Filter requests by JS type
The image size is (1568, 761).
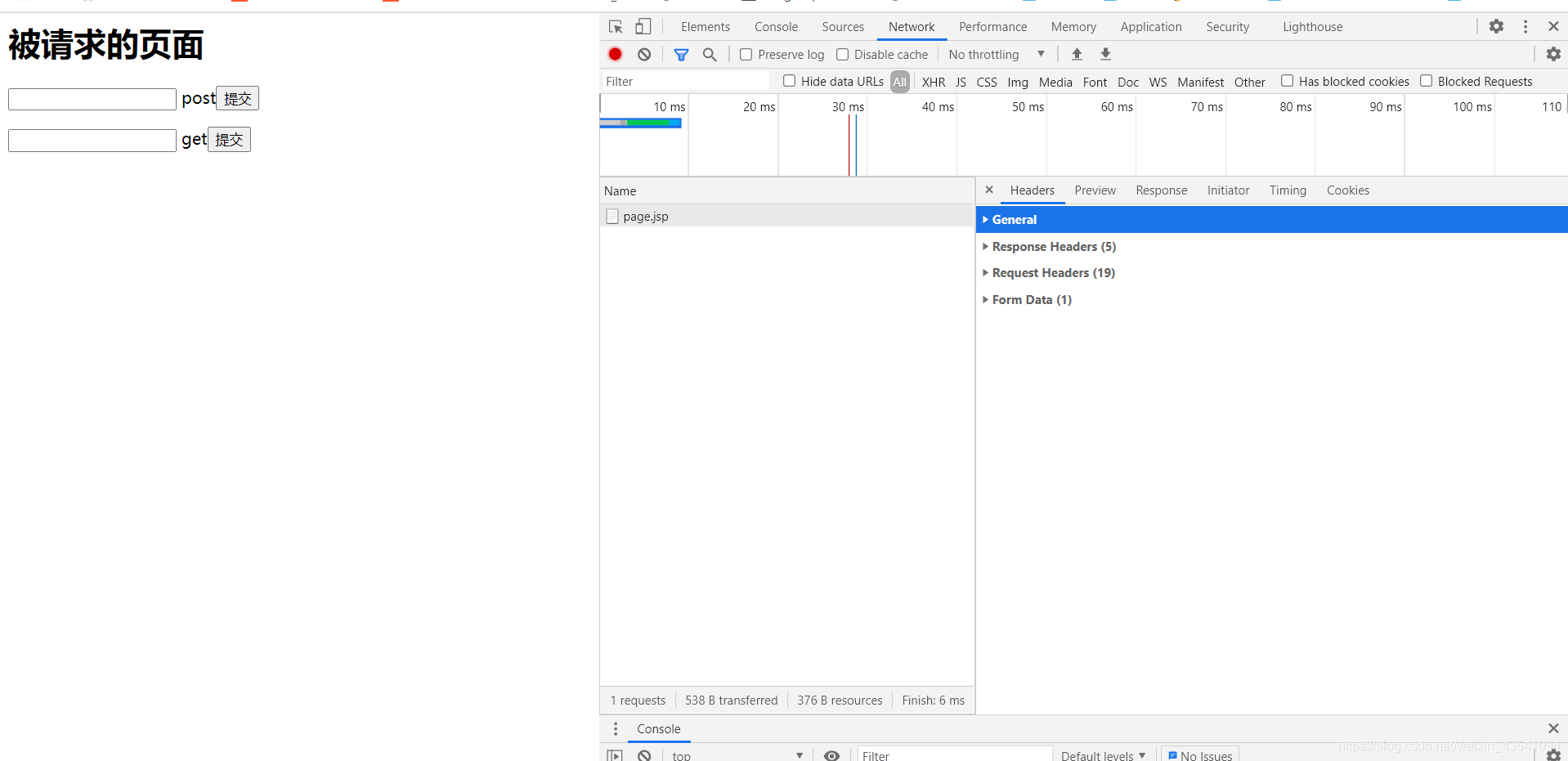[961, 82]
